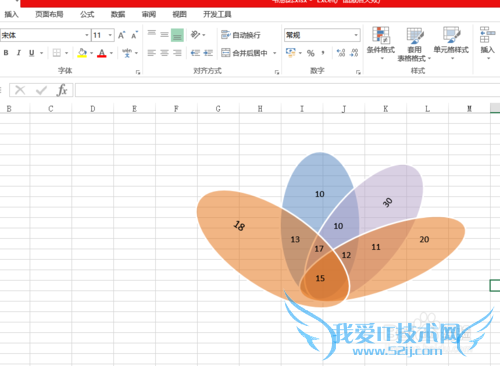This screenshot has height=366, width=500.
Task: Open 对齐方式 group dialog launcher
Action: (x=277, y=72)
